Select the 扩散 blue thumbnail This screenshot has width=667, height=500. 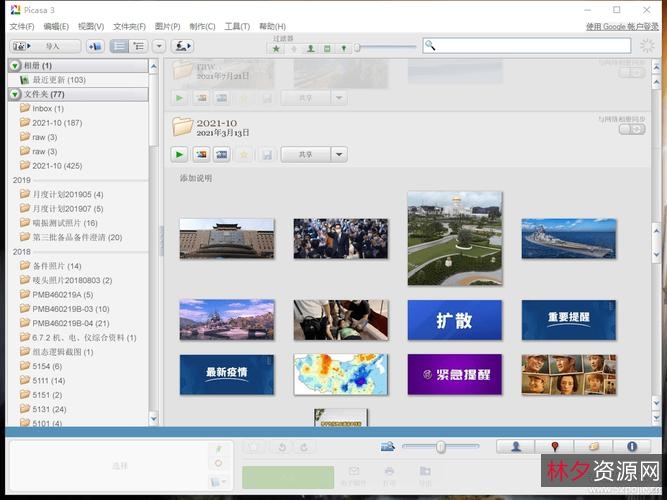pyautogui.click(x=455, y=320)
